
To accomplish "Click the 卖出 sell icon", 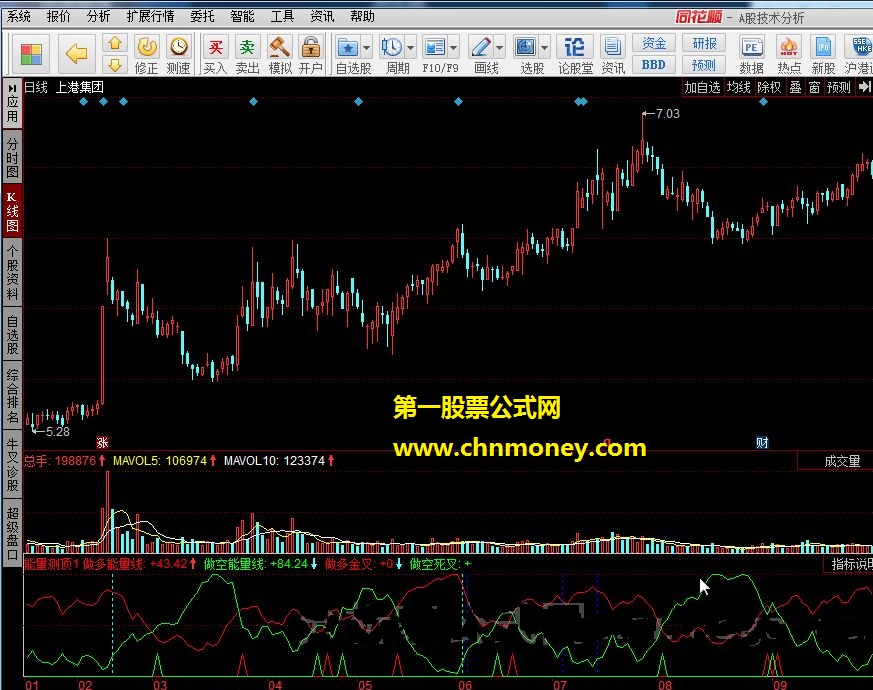I will [x=247, y=54].
